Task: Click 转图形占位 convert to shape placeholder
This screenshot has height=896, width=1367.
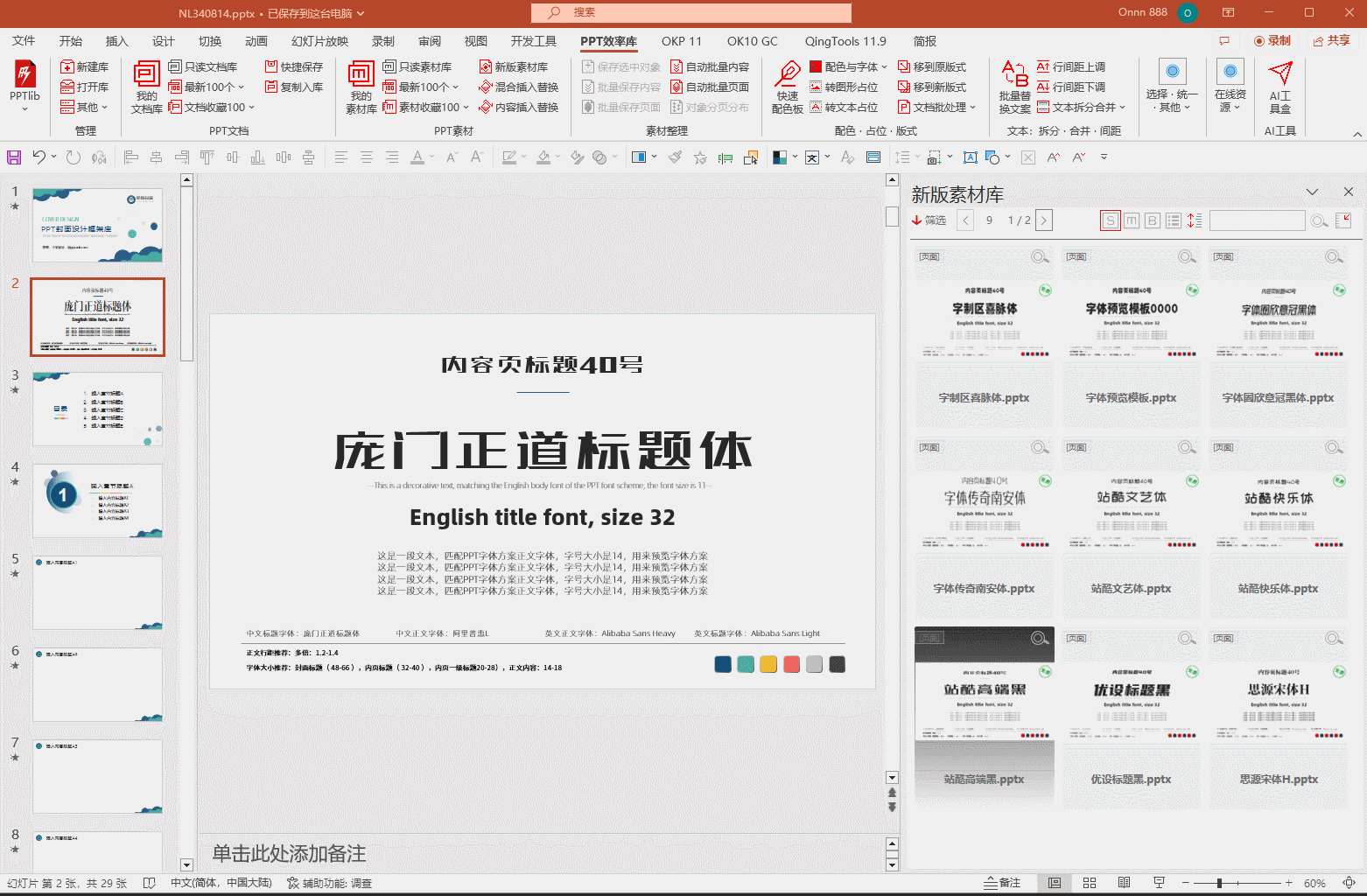Action: click(x=844, y=87)
